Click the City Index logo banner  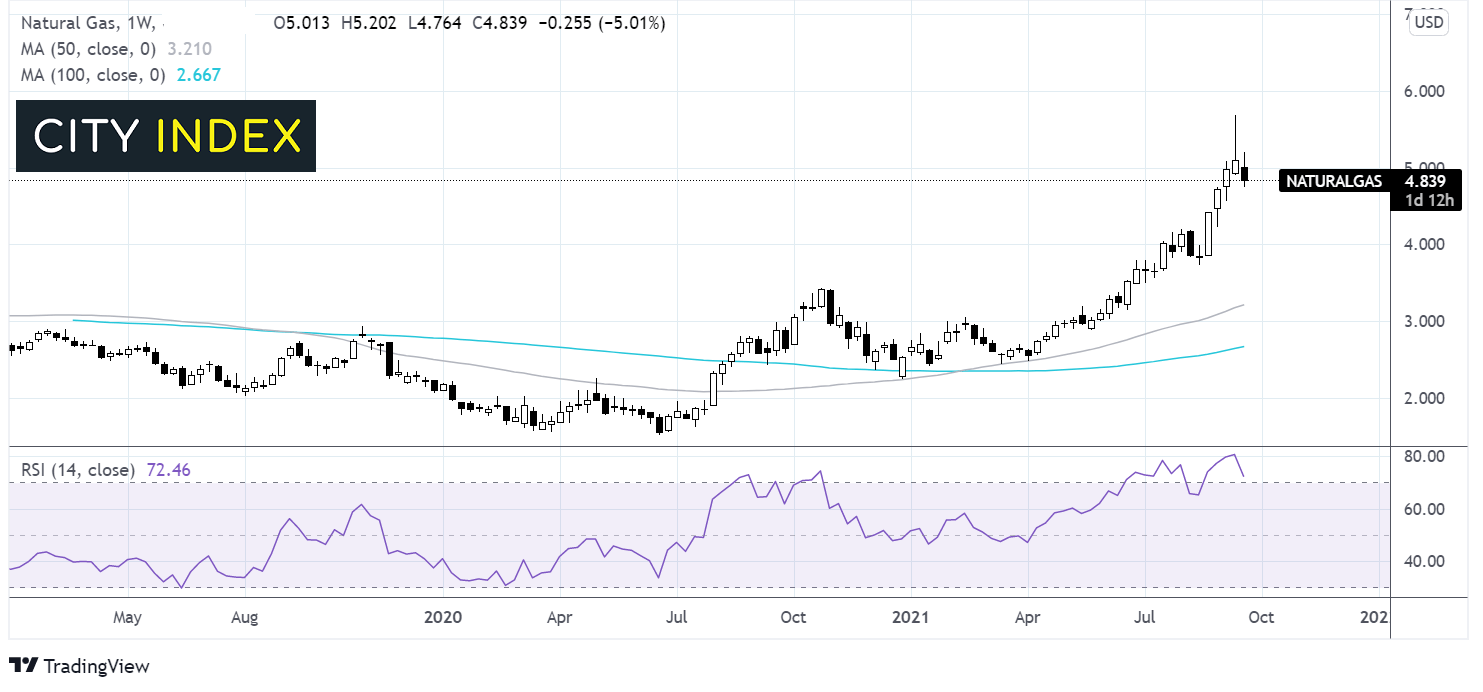(x=165, y=136)
